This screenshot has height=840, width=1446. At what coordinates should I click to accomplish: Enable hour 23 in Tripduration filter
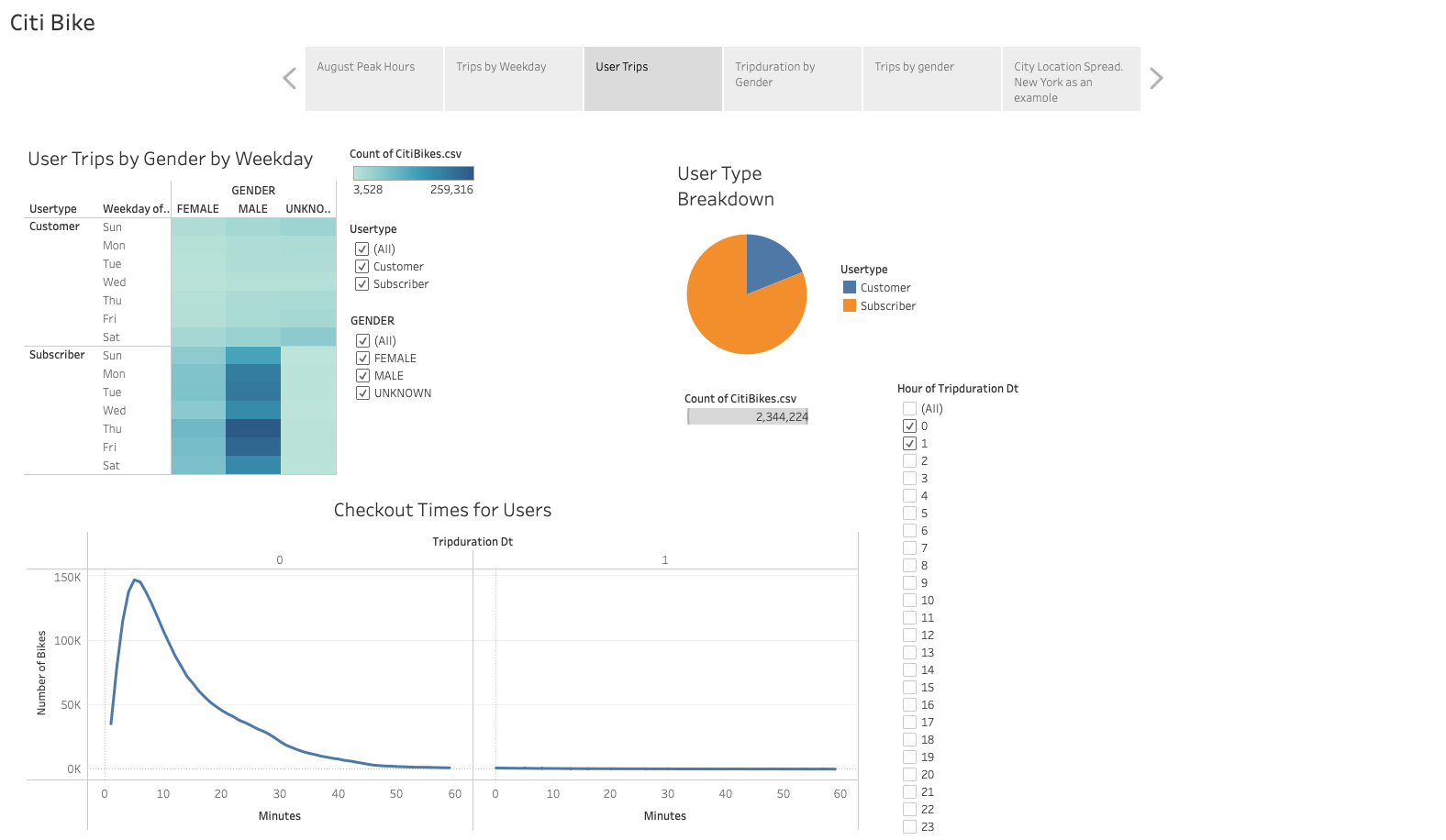[910, 827]
